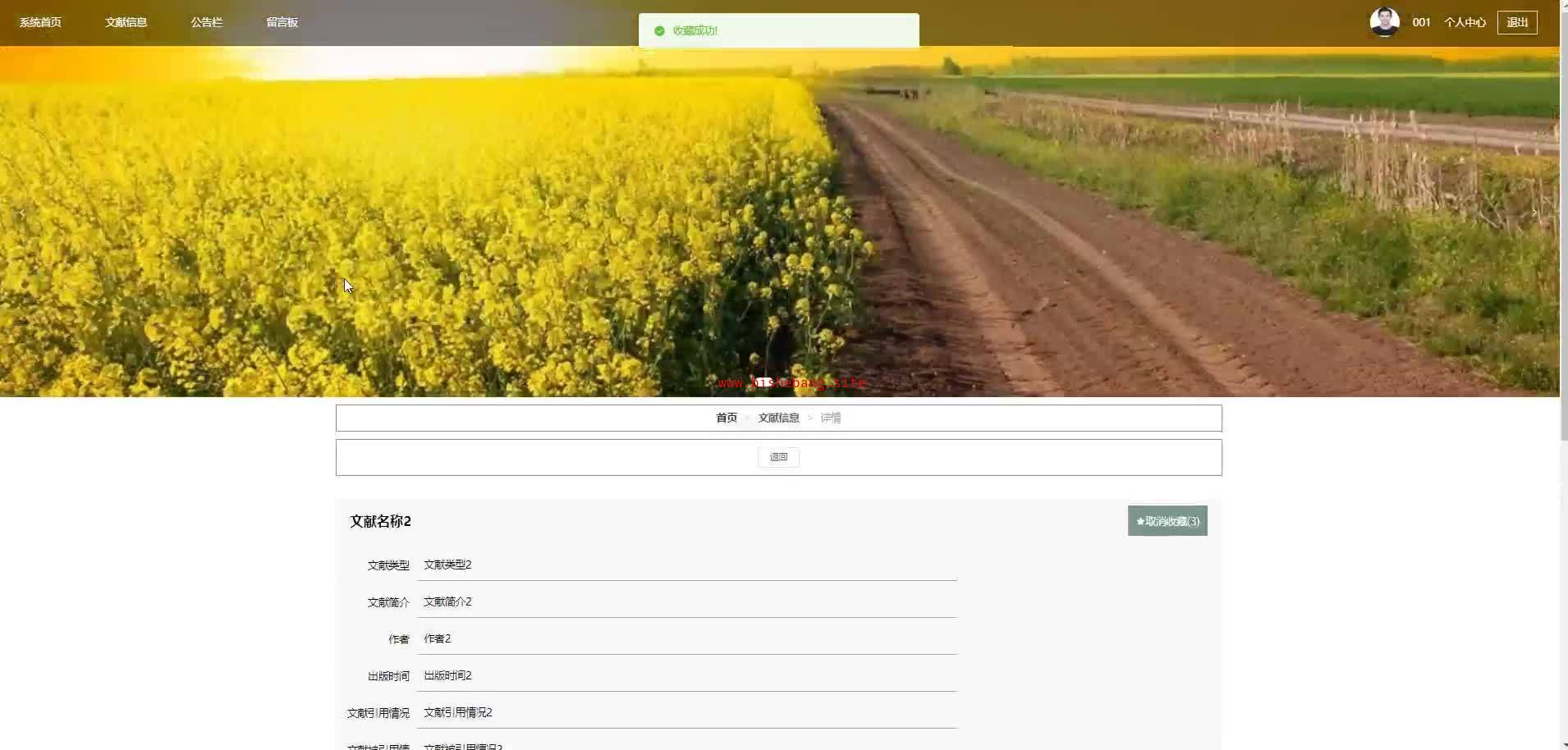Show the next banner slide with the right arrow
Viewport: 1568px width, 750px height.
[1534, 213]
